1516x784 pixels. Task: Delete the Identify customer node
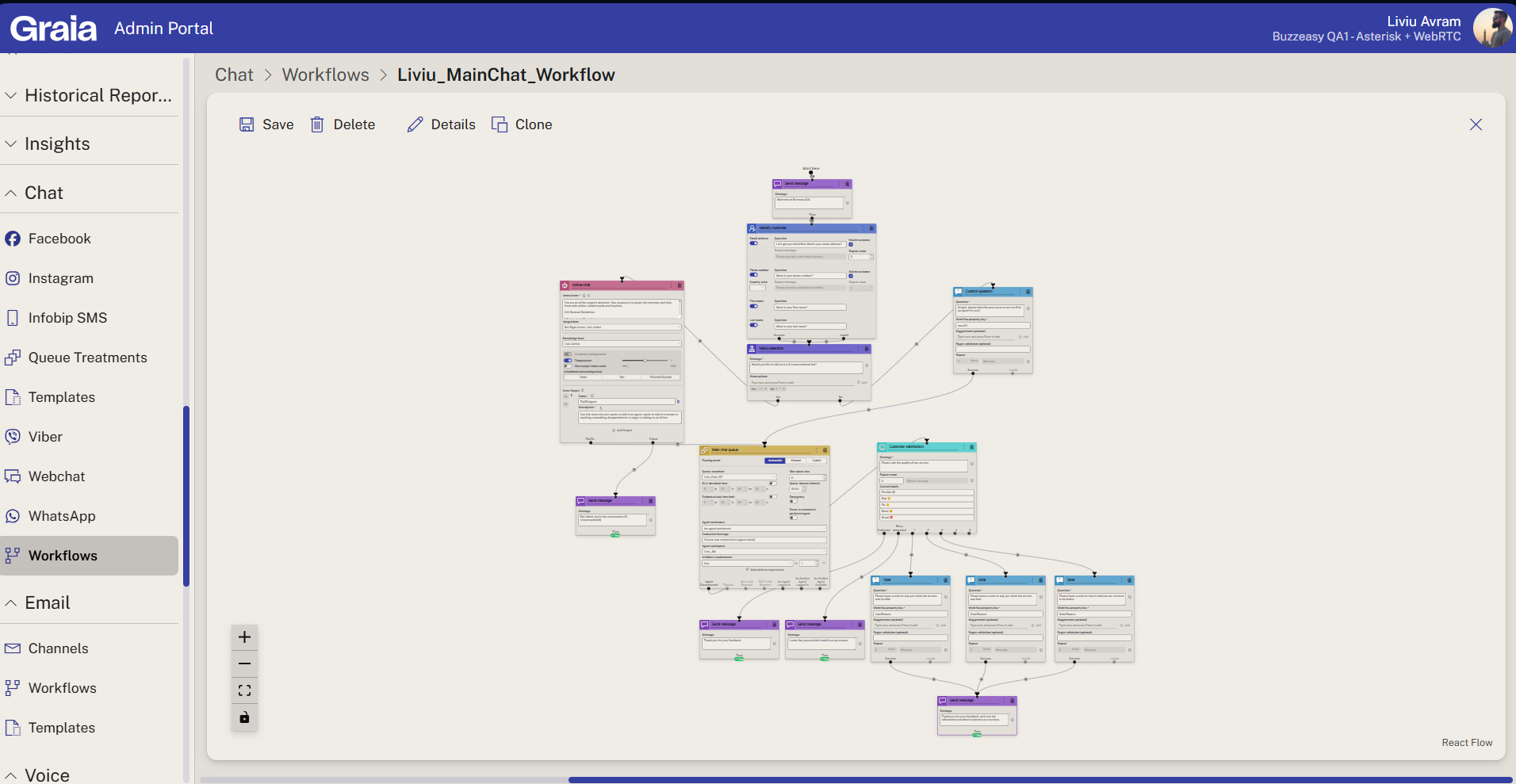coord(871,228)
